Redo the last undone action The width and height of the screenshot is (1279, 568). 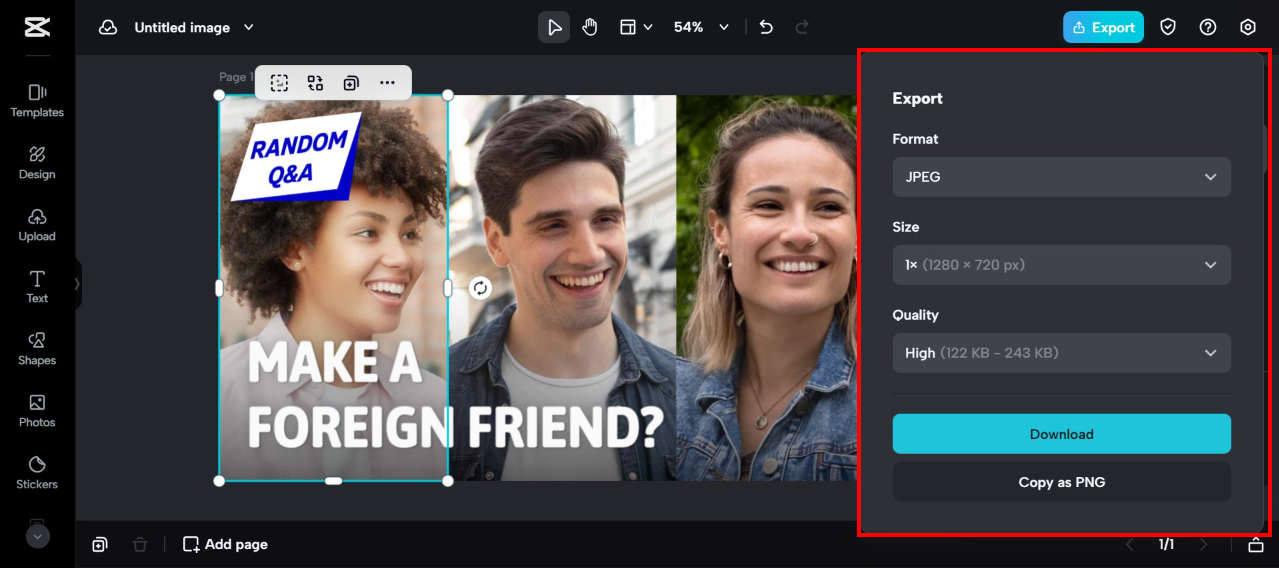(x=802, y=27)
